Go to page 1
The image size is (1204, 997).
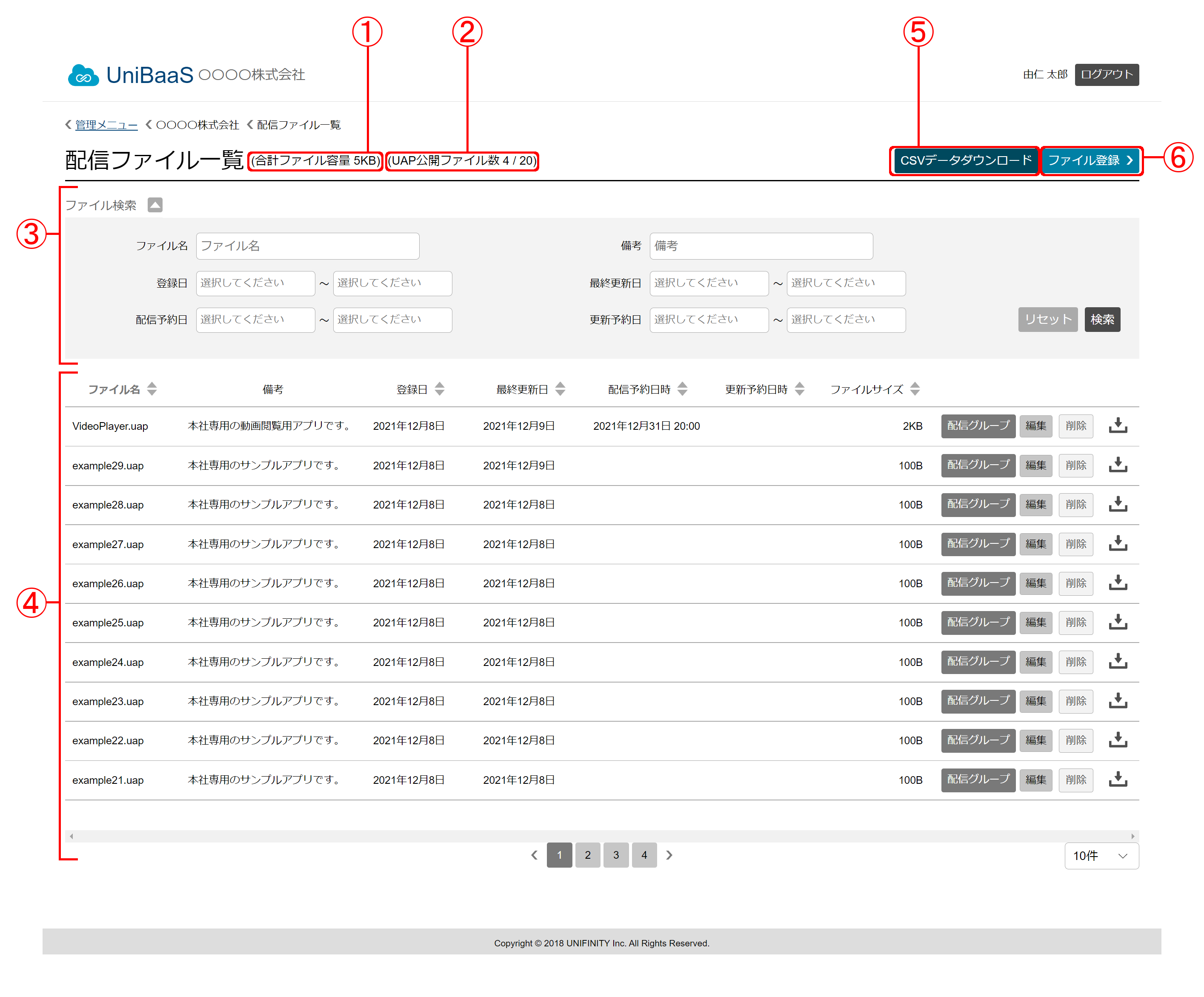(559, 855)
